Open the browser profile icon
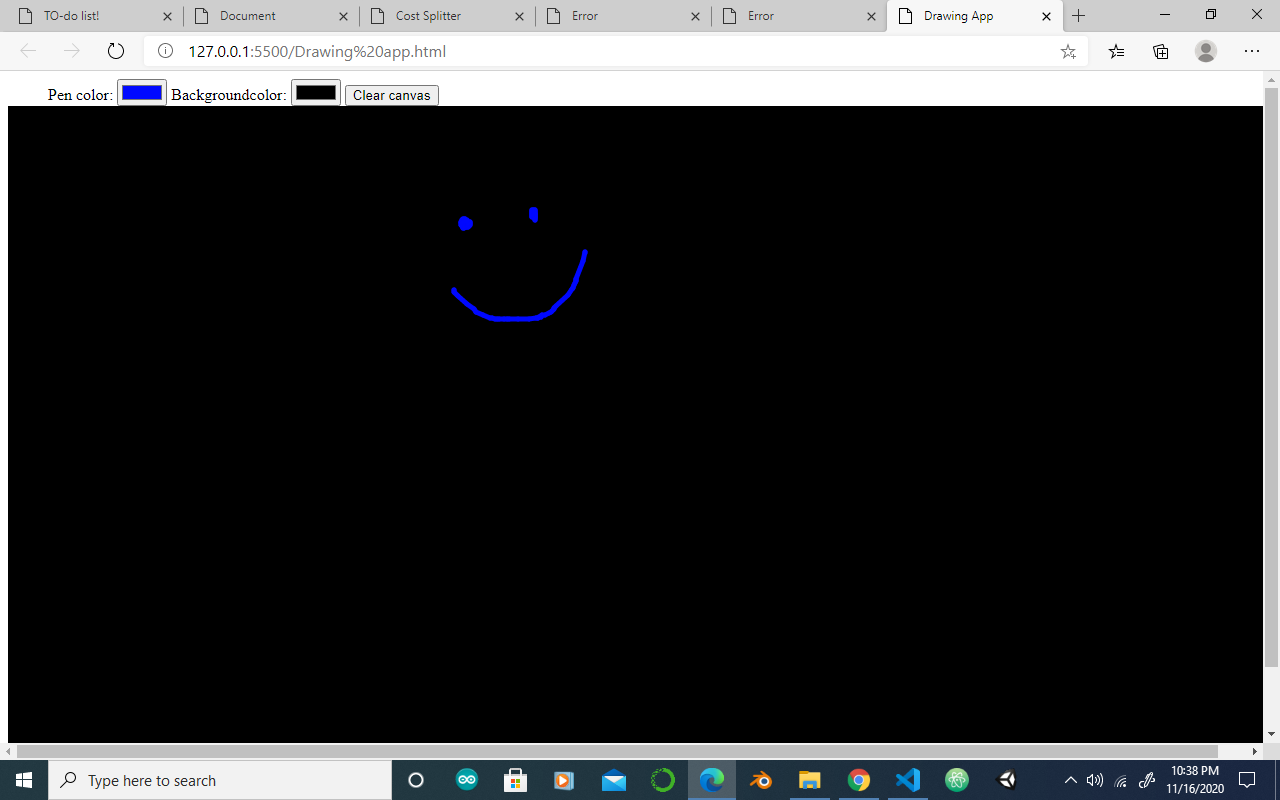Viewport: 1280px width, 800px height. pos(1205,50)
